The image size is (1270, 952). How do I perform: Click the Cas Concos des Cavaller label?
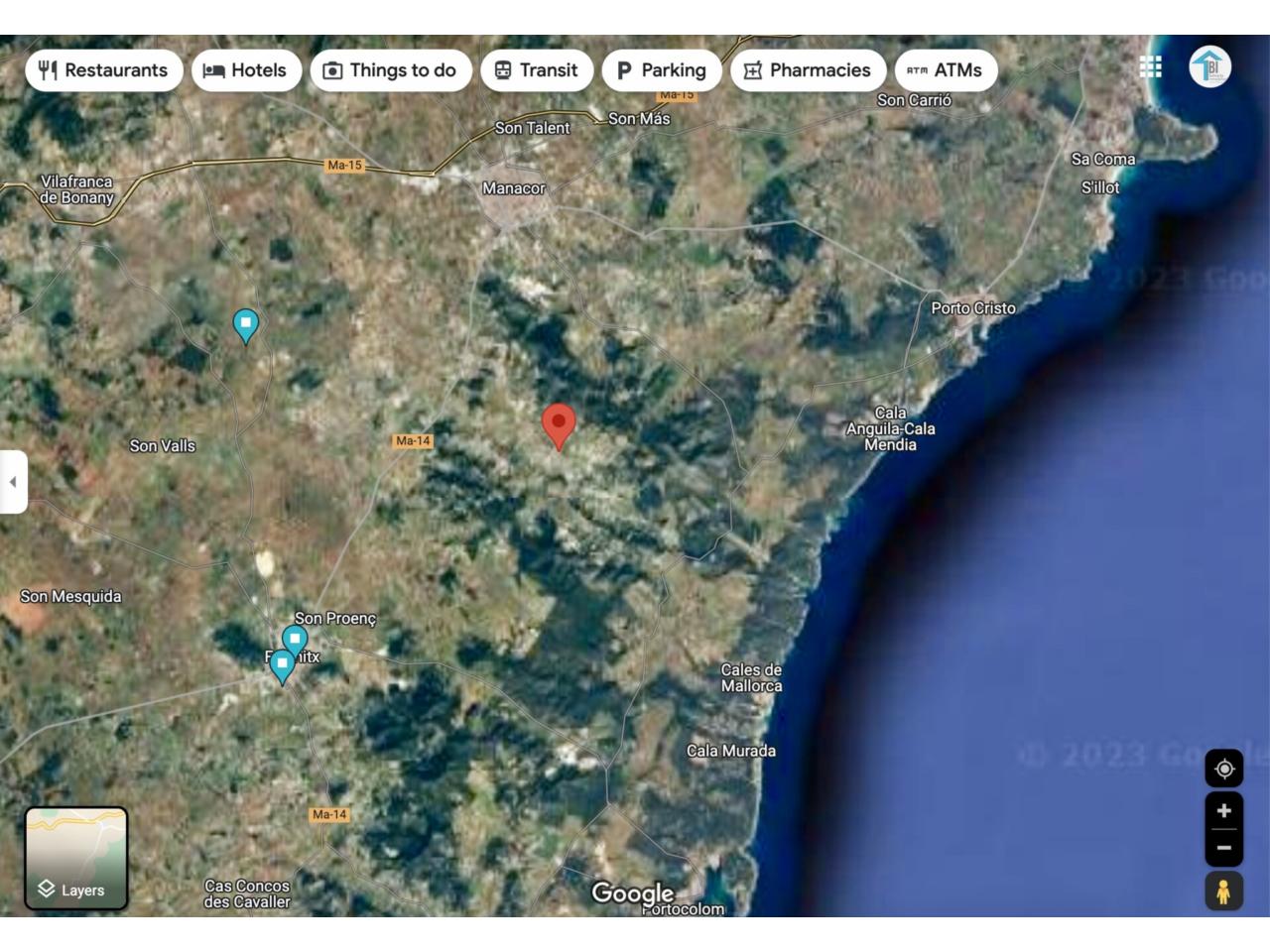pyautogui.click(x=247, y=893)
